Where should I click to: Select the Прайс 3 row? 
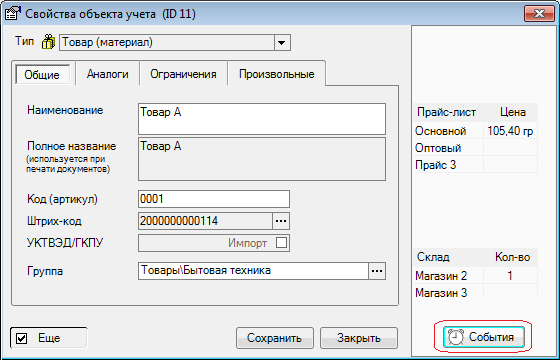click(475, 165)
